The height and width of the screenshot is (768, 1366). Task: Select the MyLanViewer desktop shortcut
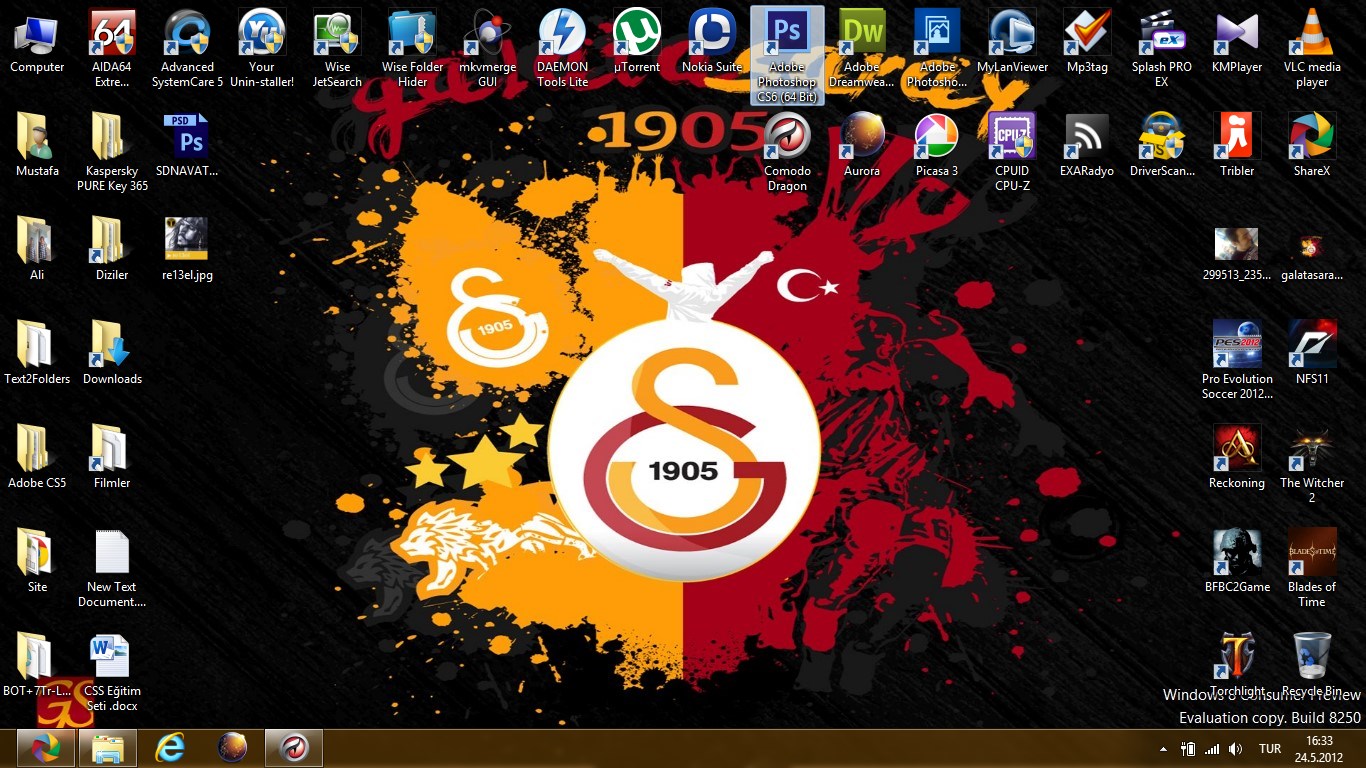pos(1012,43)
